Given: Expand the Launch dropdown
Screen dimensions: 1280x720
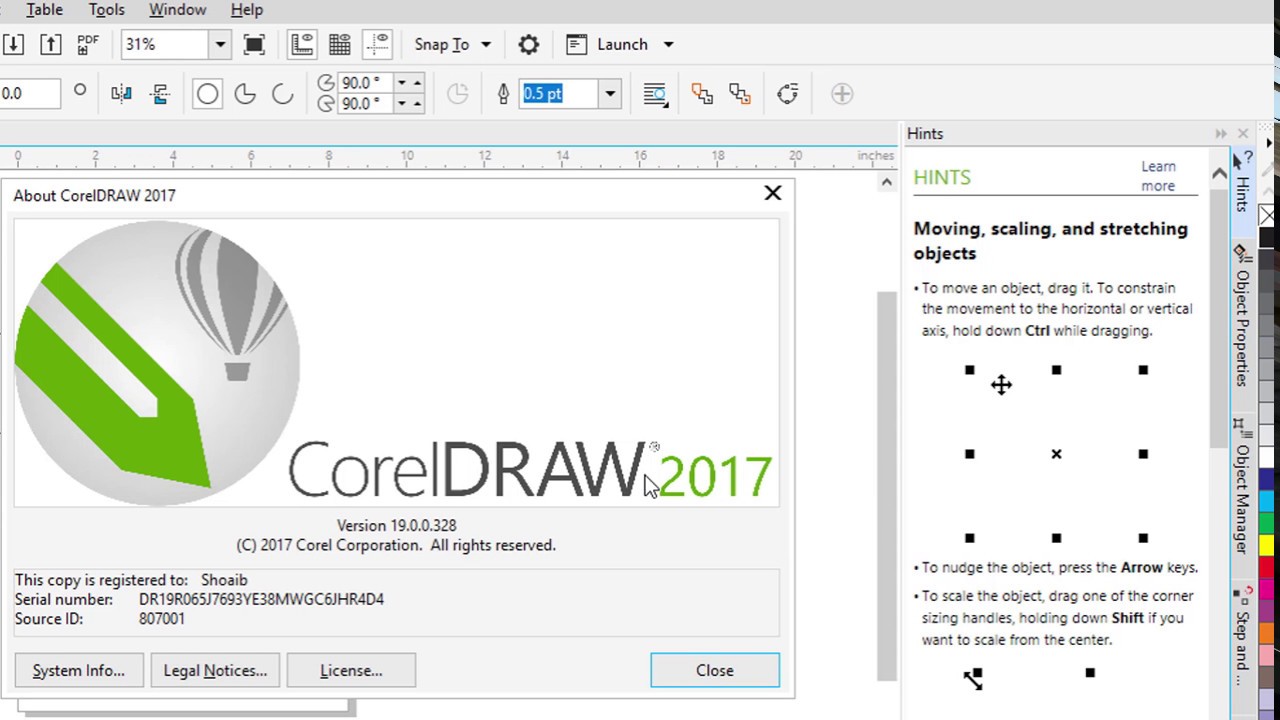Looking at the screenshot, I should (668, 44).
